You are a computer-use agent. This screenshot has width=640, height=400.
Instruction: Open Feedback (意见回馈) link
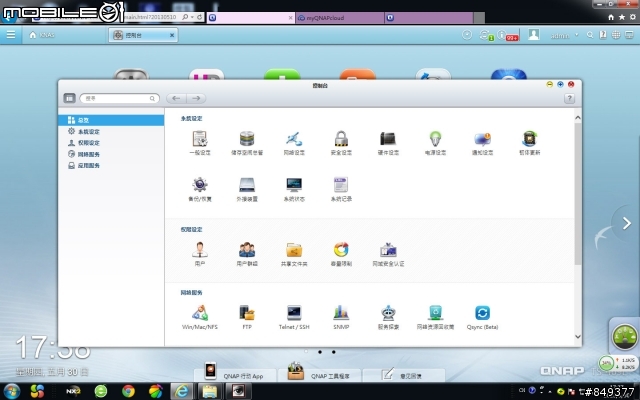pyautogui.click(x=403, y=373)
